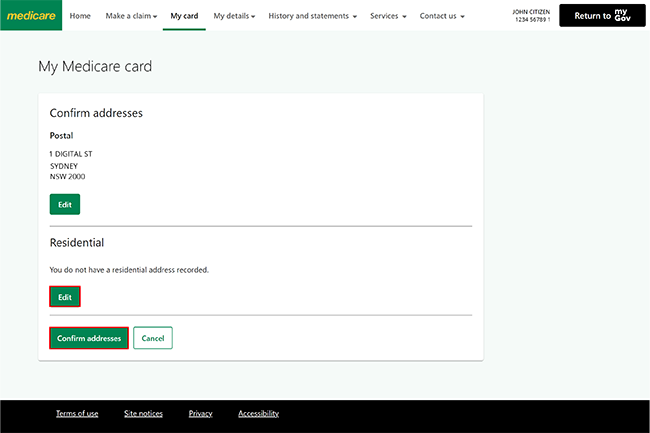Expand the Services dropdown
The width and height of the screenshot is (650, 433).
point(388,16)
